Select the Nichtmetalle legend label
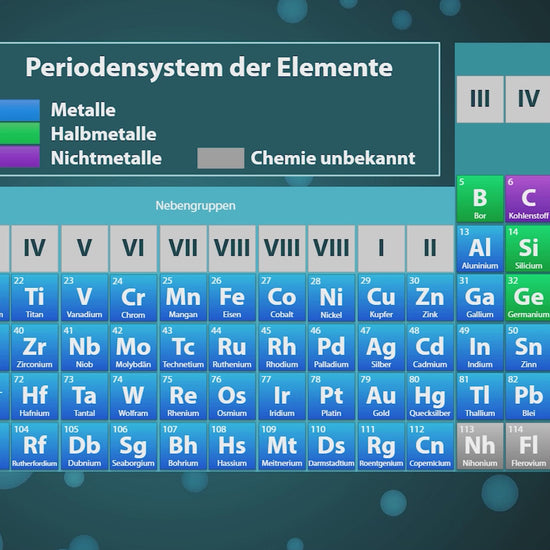 click(106, 158)
